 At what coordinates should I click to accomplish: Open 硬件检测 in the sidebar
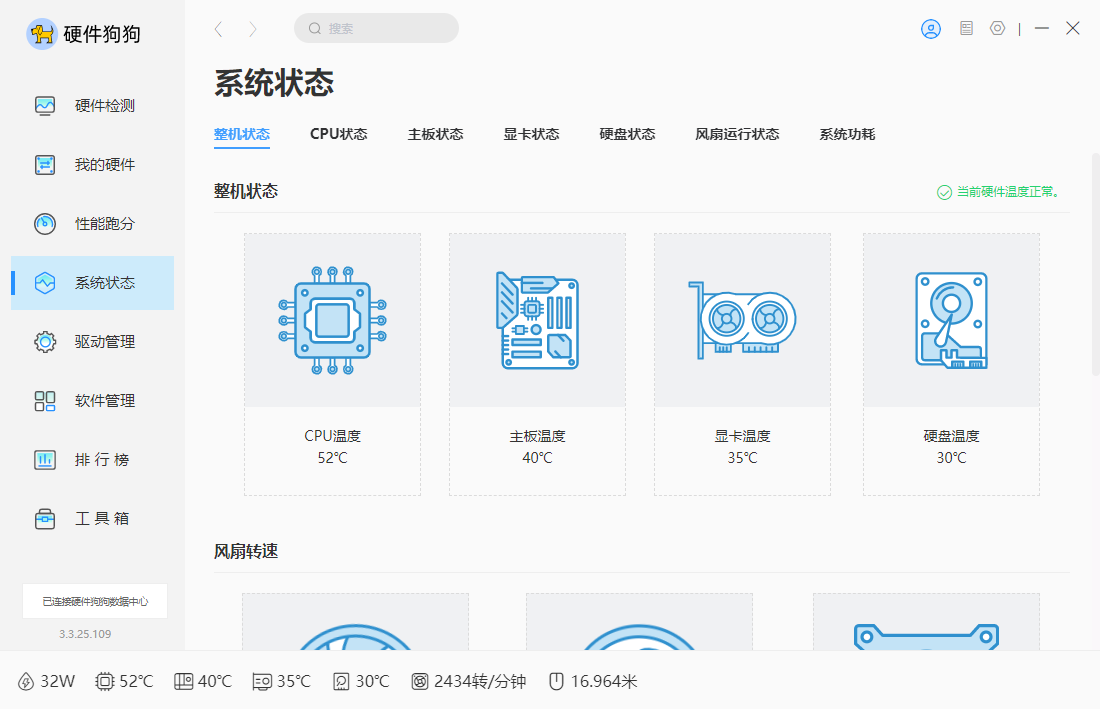92,106
